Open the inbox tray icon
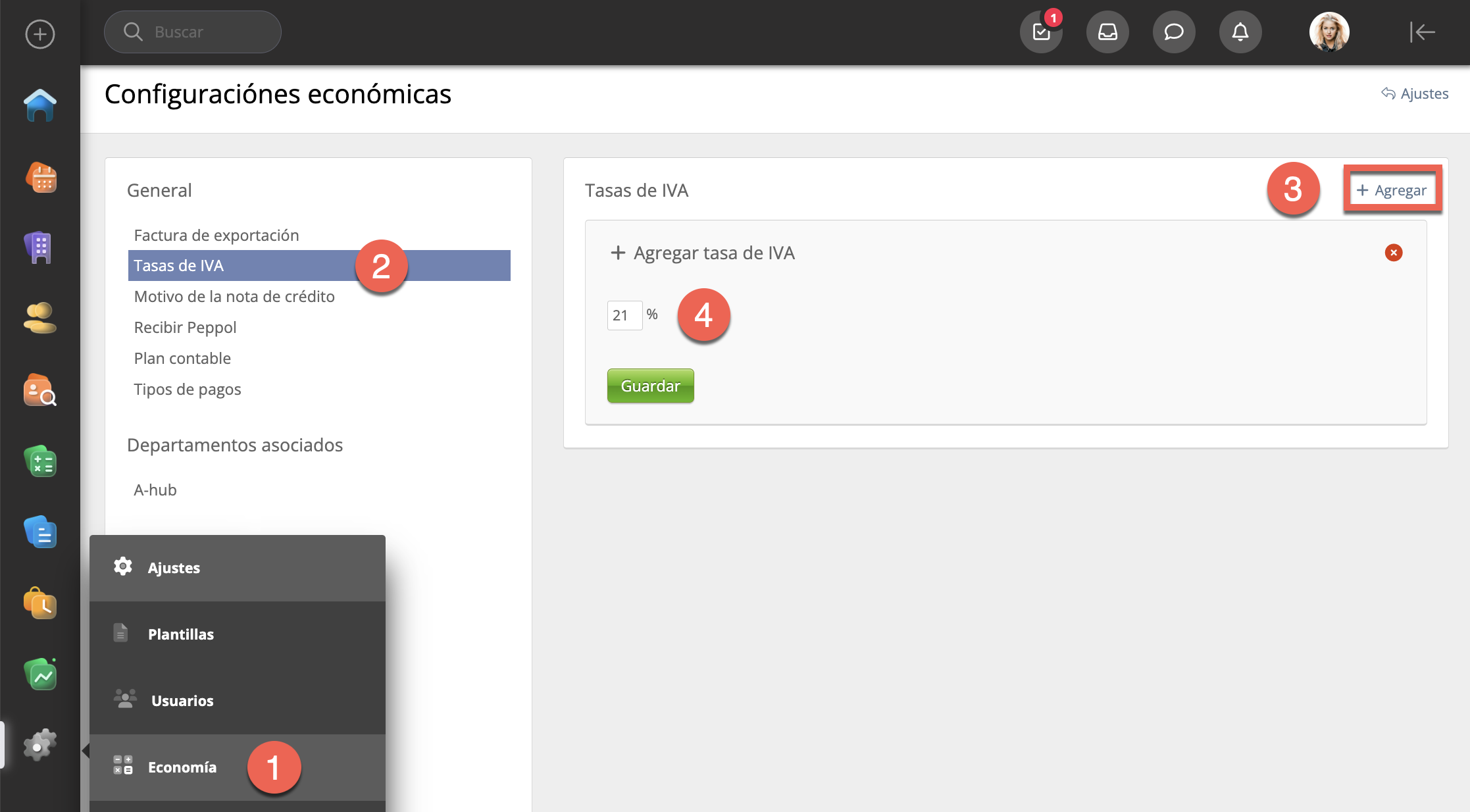The width and height of the screenshot is (1470, 812). click(x=1107, y=32)
